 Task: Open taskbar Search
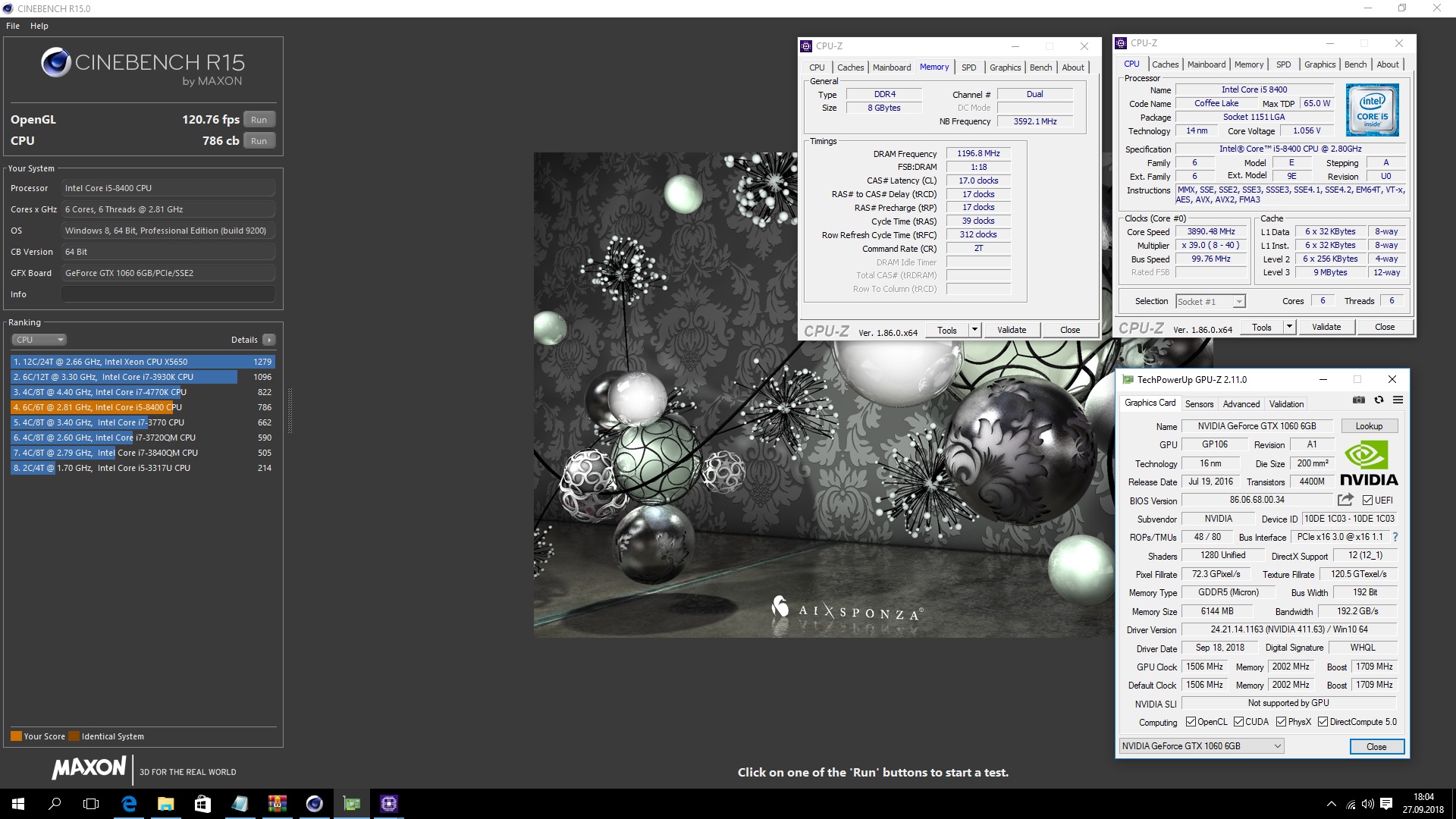point(55,804)
